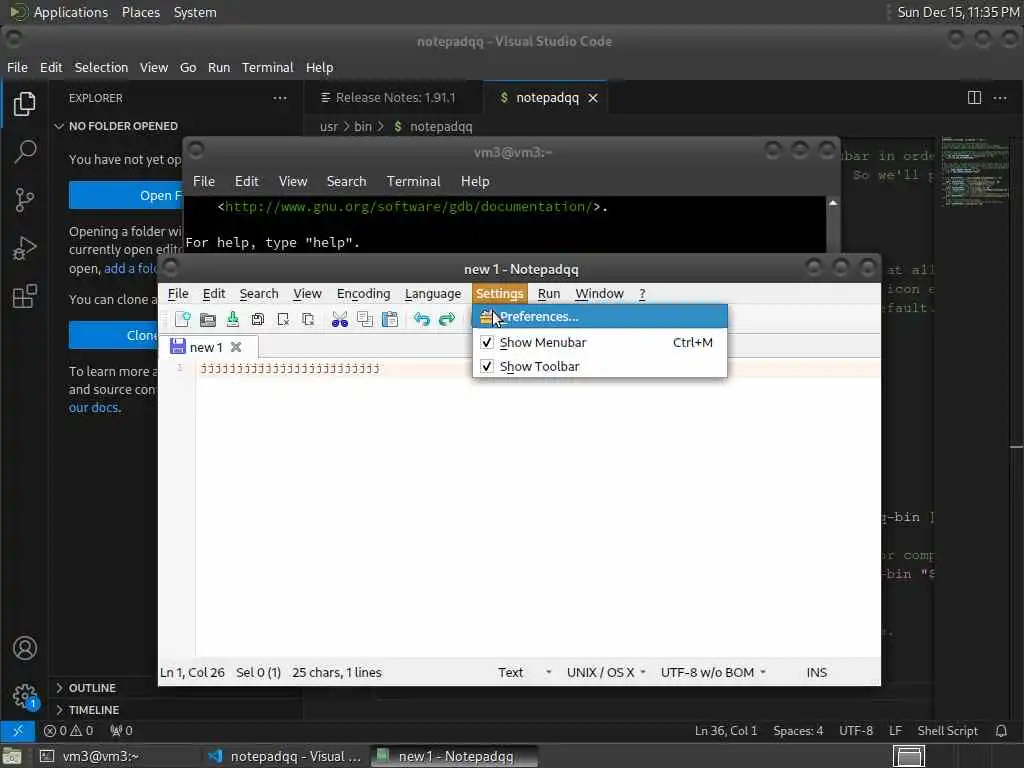This screenshot has height=768, width=1024.
Task: Click the remote window icon in VS Code status bar
Action: click(x=18, y=731)
